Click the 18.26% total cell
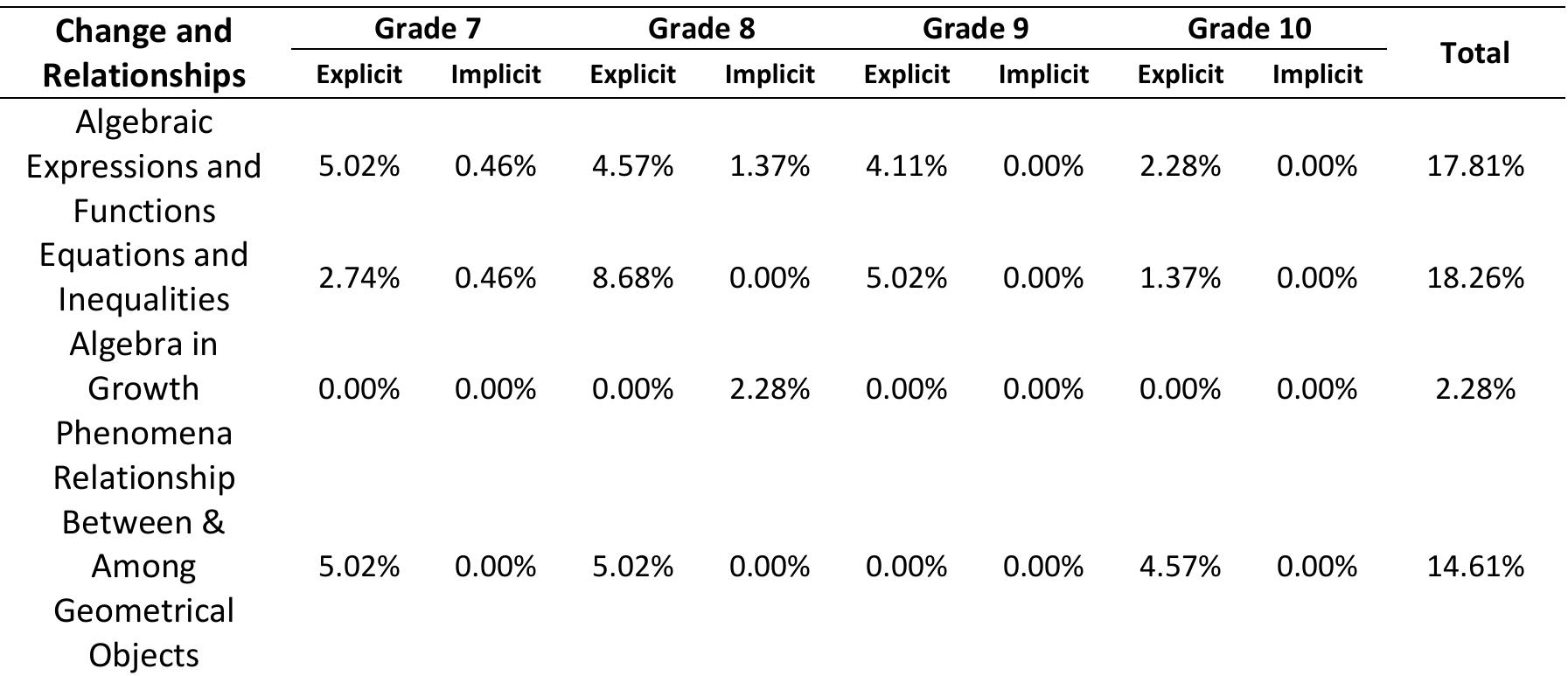Image resolution: width=1568 pixels, height=676 pixels. [x=1475, y=278]
